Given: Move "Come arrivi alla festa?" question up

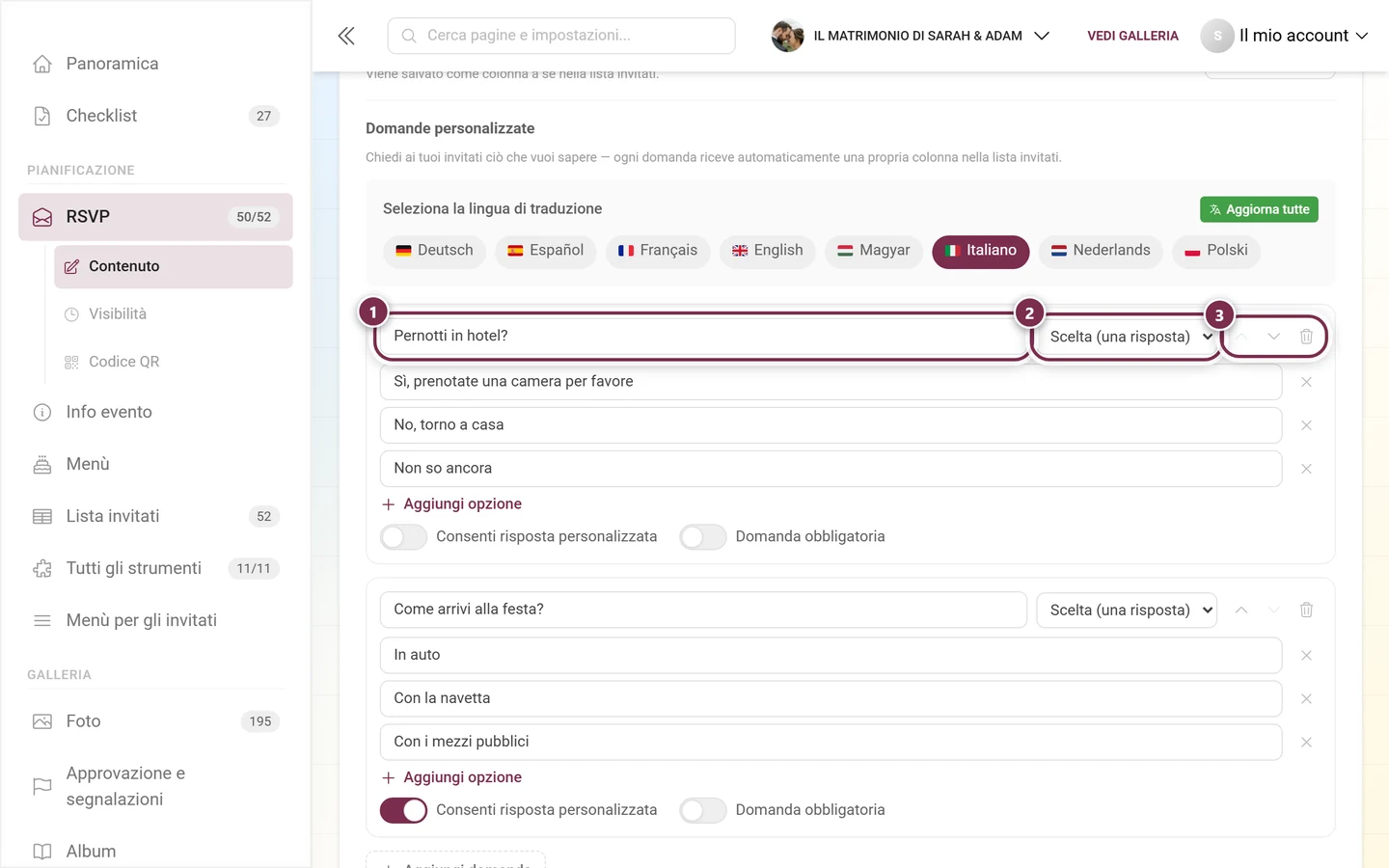Looking at the screenshot, I should [x=1241, y=610].
